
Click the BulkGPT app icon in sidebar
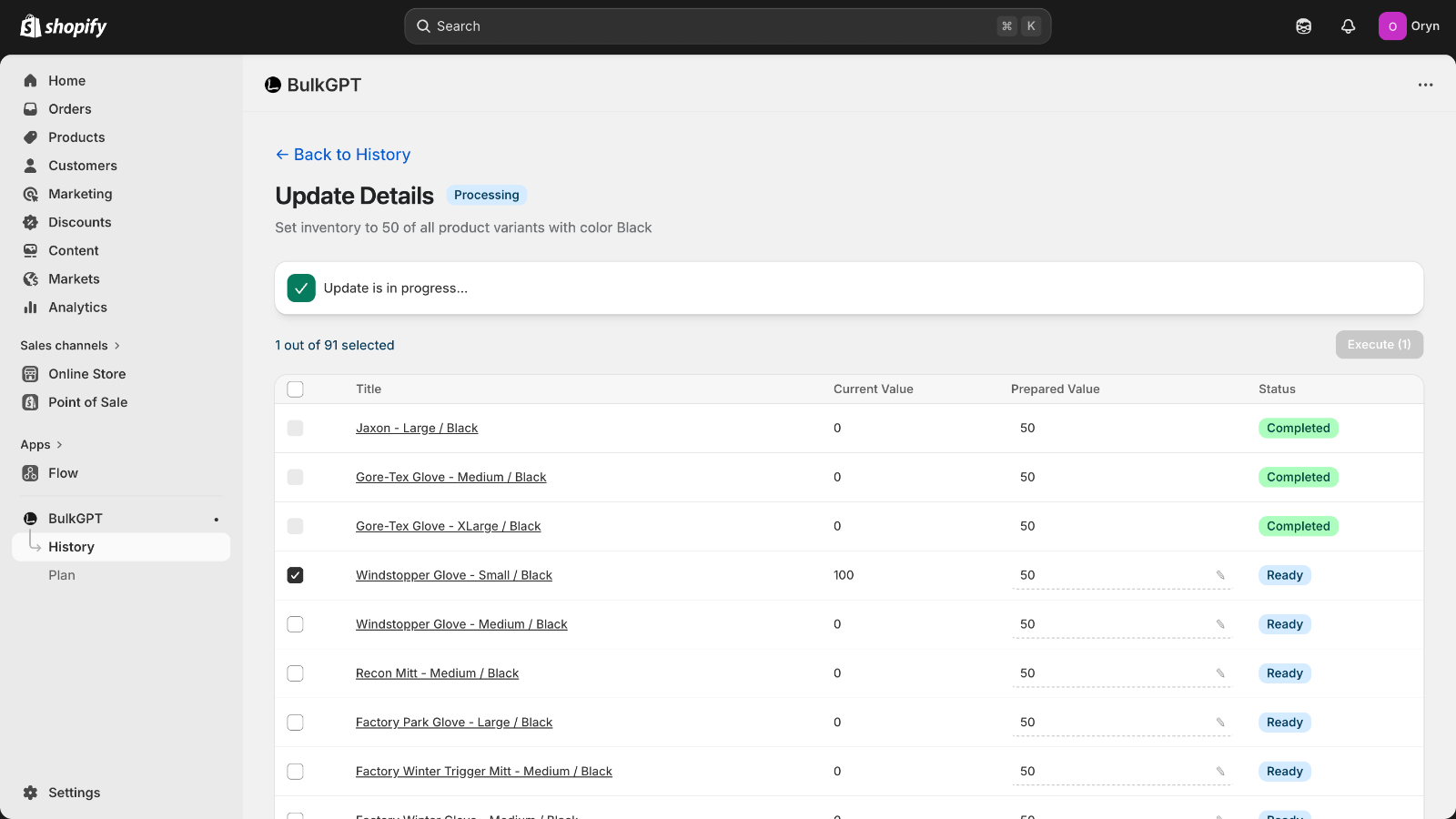pos(31,518)
